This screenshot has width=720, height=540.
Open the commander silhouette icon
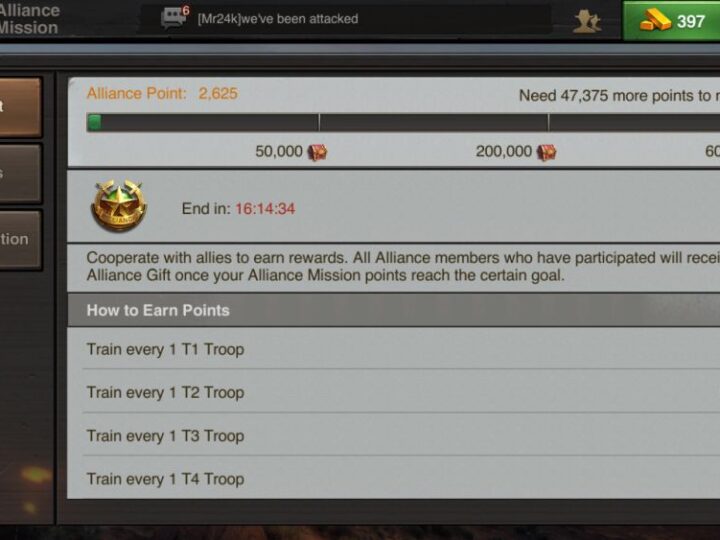click(587, 21)
